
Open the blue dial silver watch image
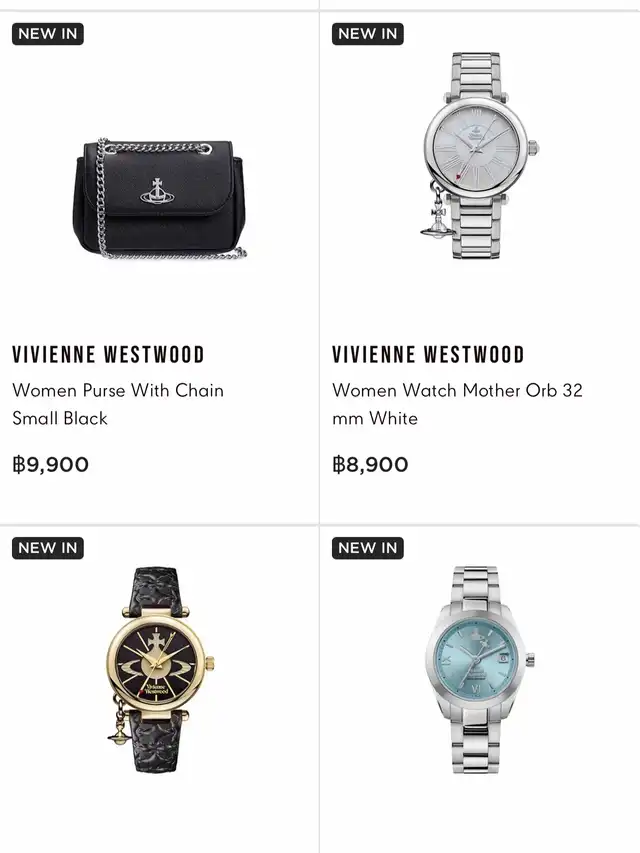(479, 669)
